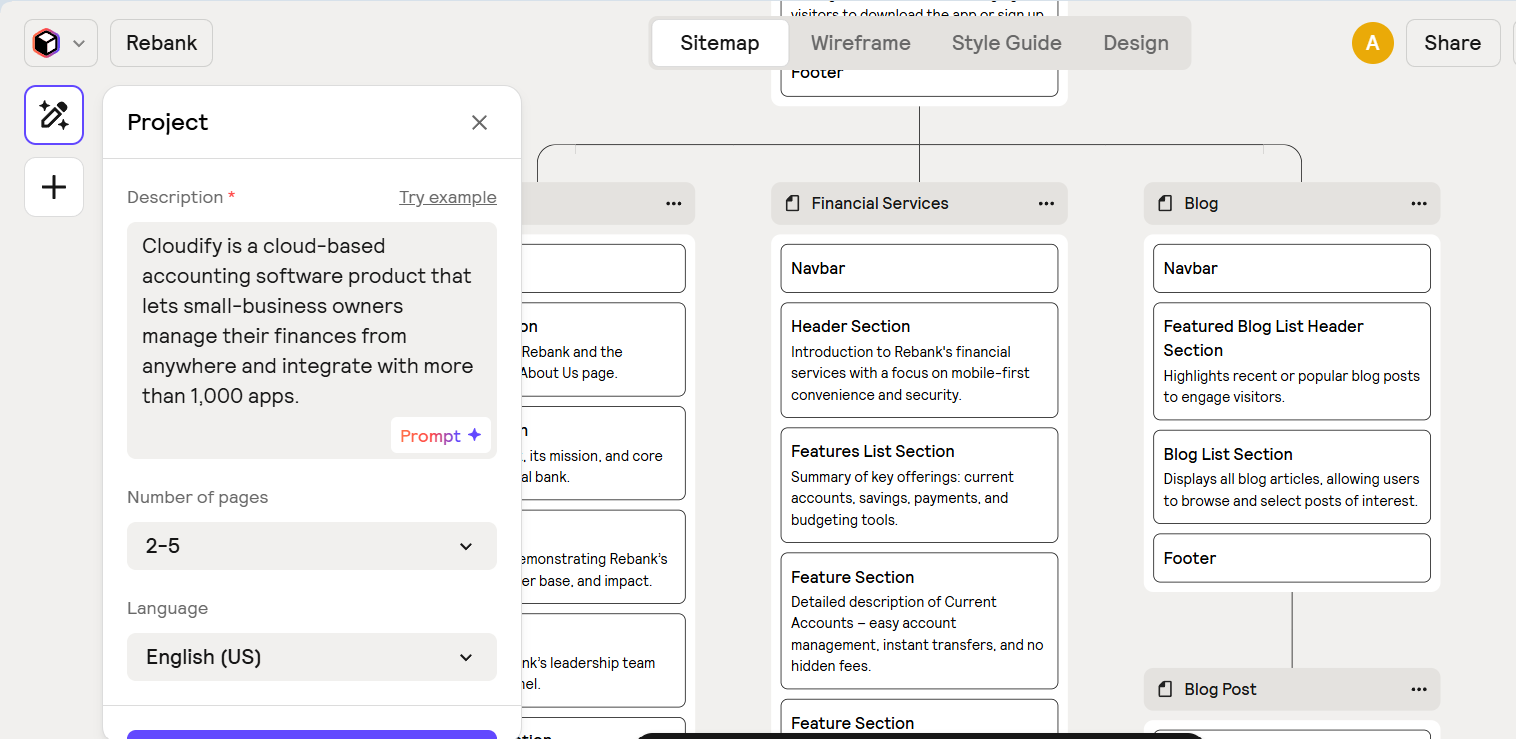
Task: Open Financial Services page options menu
Action: click(x=1046, y=204)
